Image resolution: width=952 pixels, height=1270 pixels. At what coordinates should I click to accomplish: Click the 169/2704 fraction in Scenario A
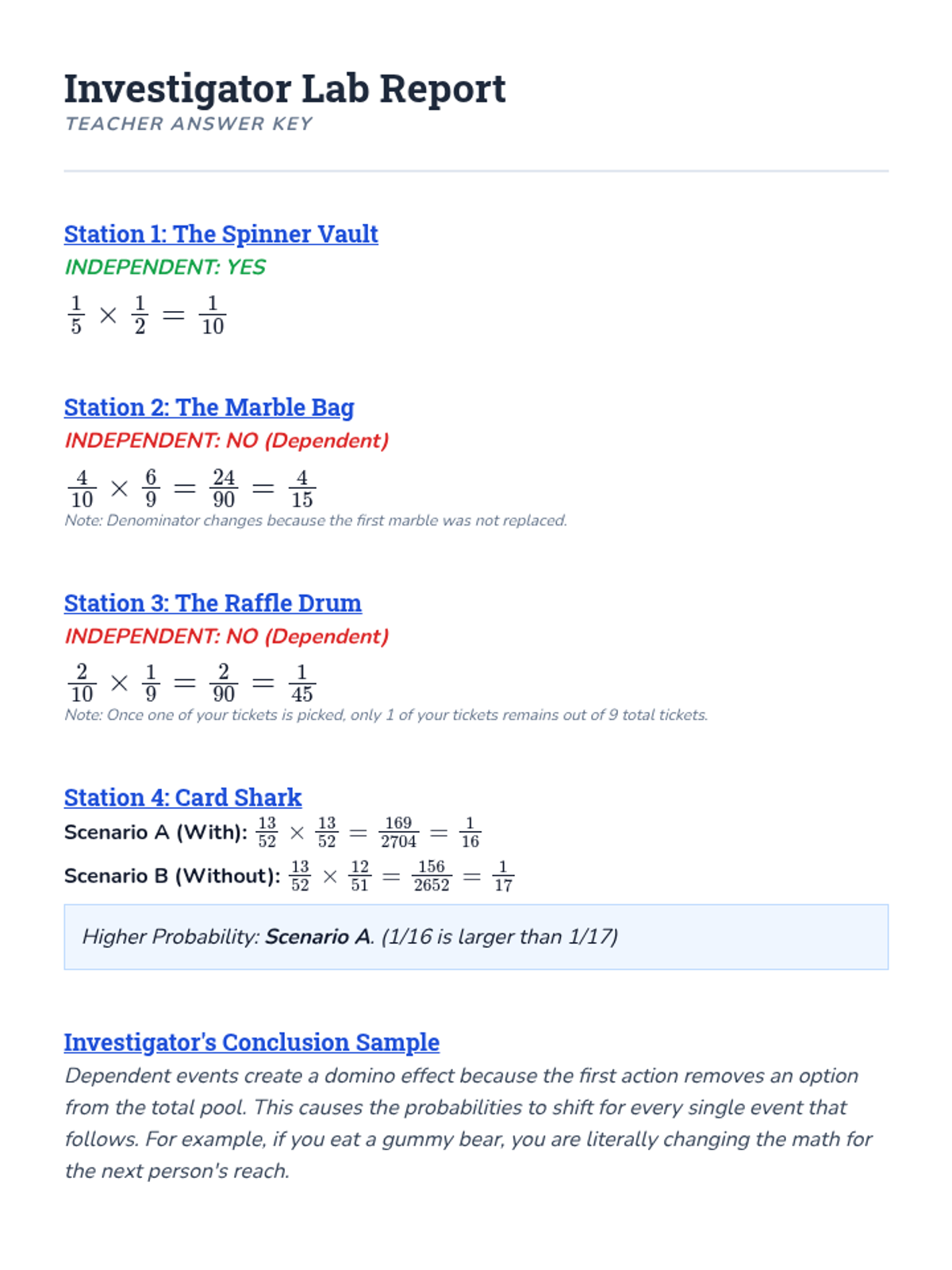click(398, 833)
